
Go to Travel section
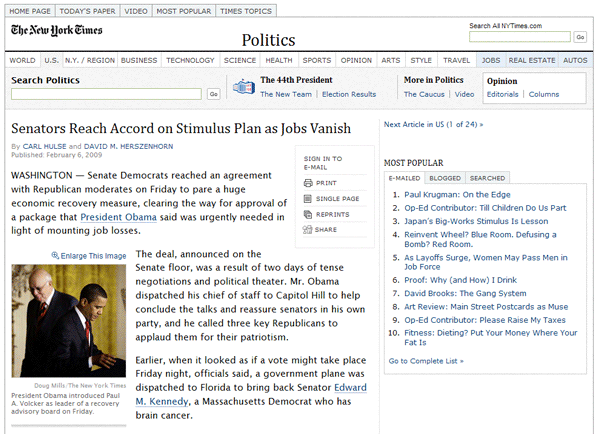(x=457, y=60)
